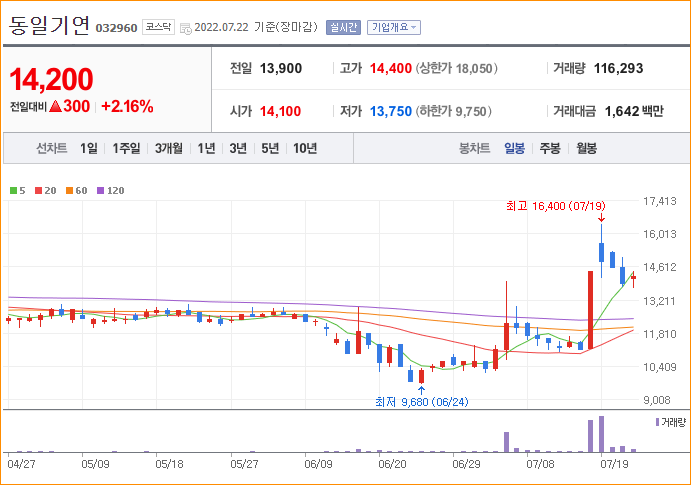Click the 거래량 volume legend marker

(657, 422)
